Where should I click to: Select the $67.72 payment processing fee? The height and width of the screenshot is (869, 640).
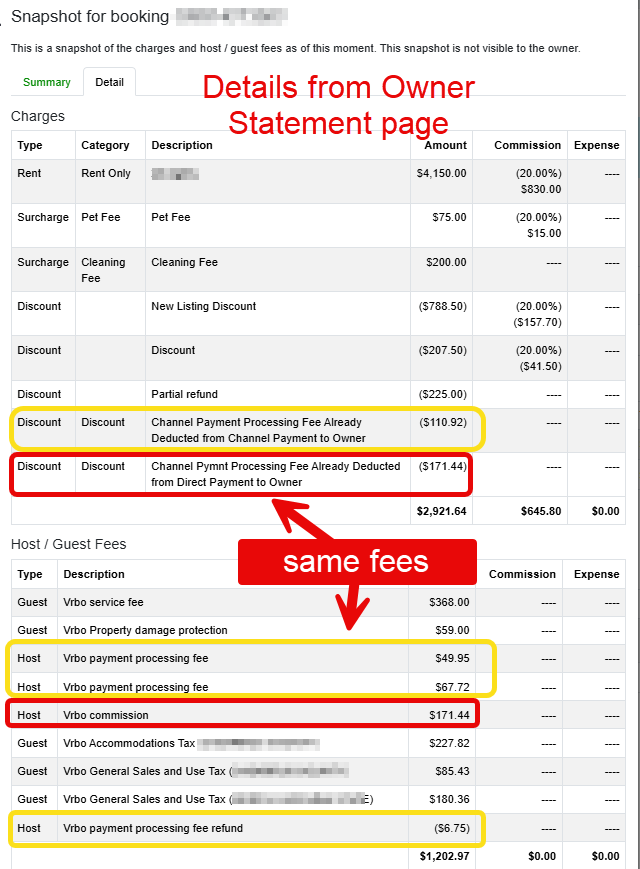[x=452, y=687]
